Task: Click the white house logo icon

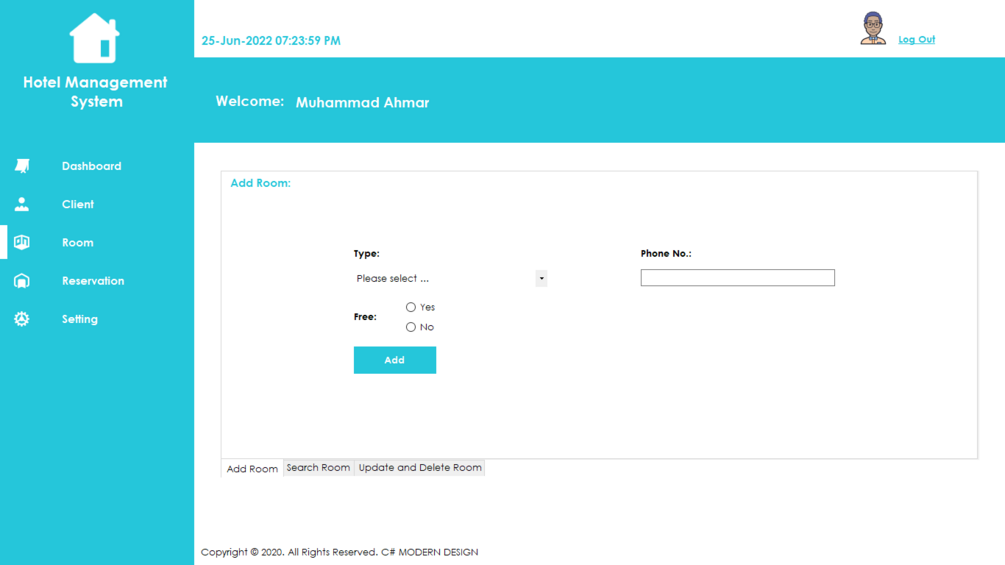Action: [x=94, y=38]
